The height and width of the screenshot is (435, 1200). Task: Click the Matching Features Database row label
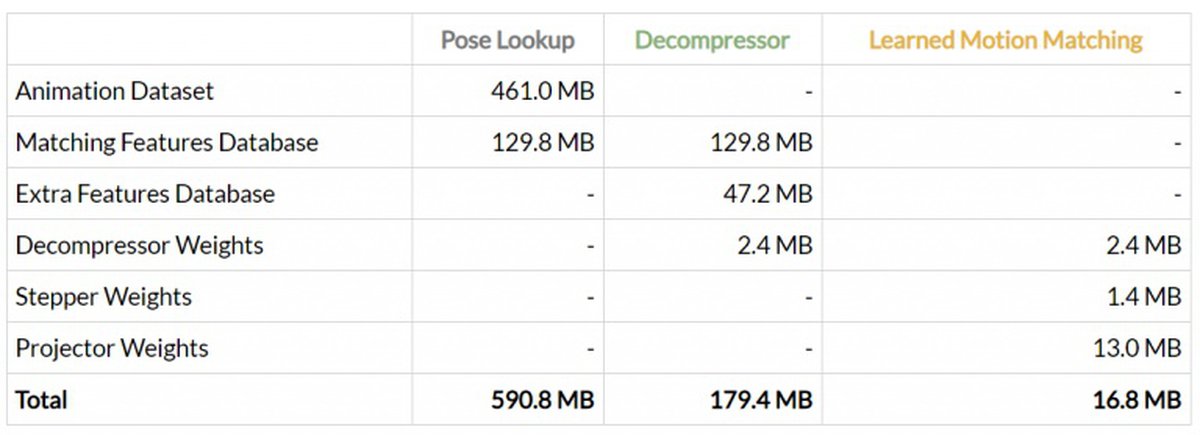tap(167, 143)
